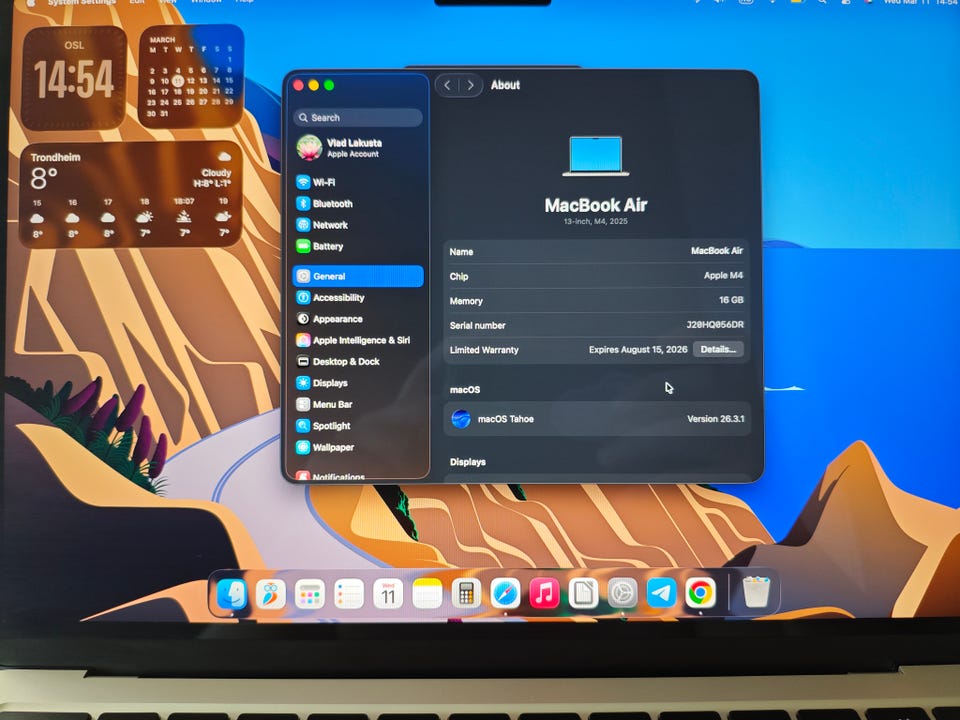The height and width of the screenshot is (720, 960).
Task: Click serial number J20HQ056DR
Action: click(714, 324)
